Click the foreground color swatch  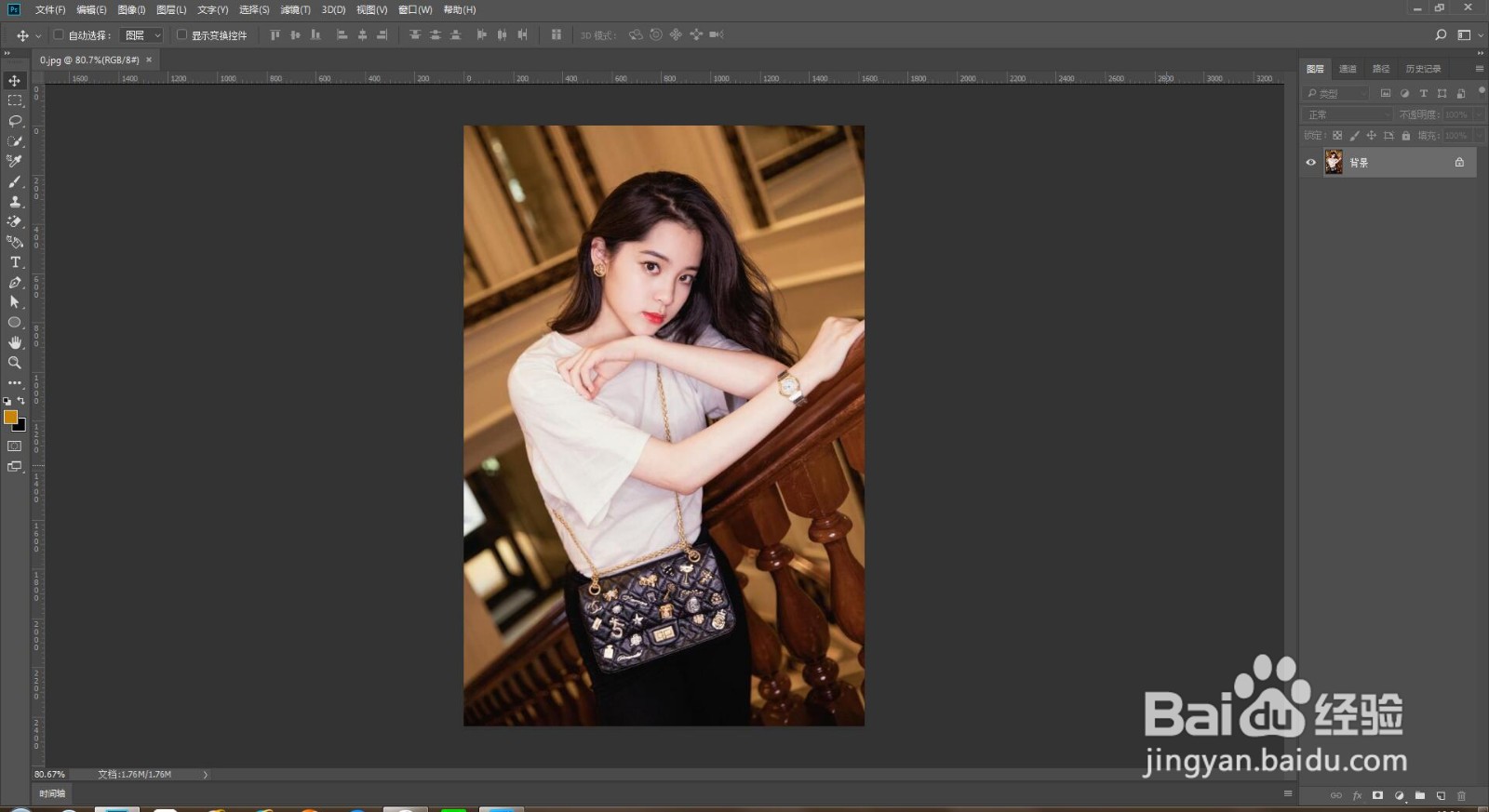coord(10,417)
